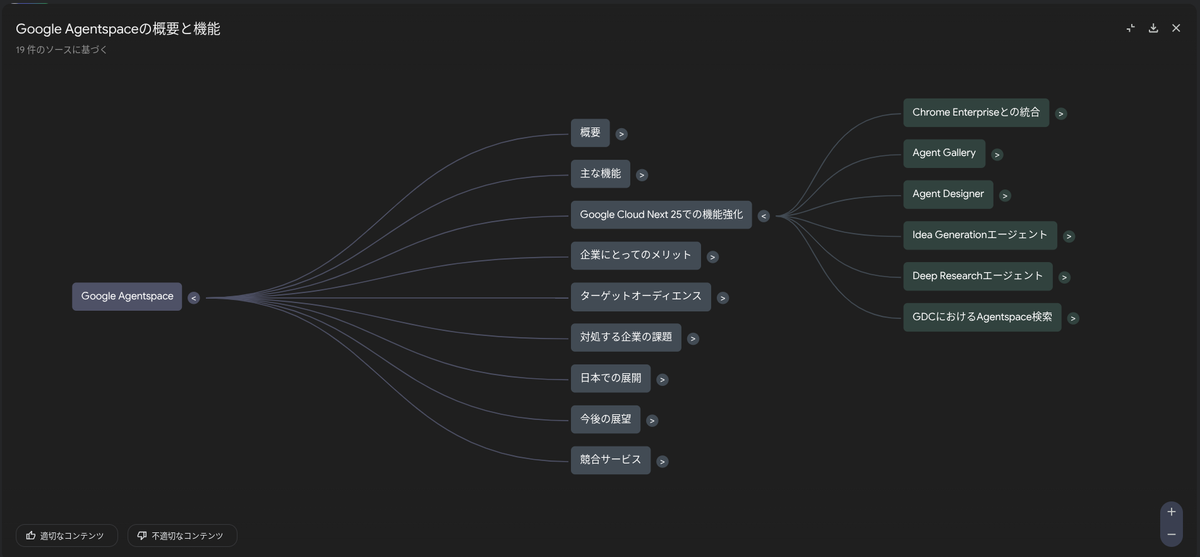Select ターゲットオーディエンス node
The height and width of the screenshot is (557, 1200).
[641, 296]
